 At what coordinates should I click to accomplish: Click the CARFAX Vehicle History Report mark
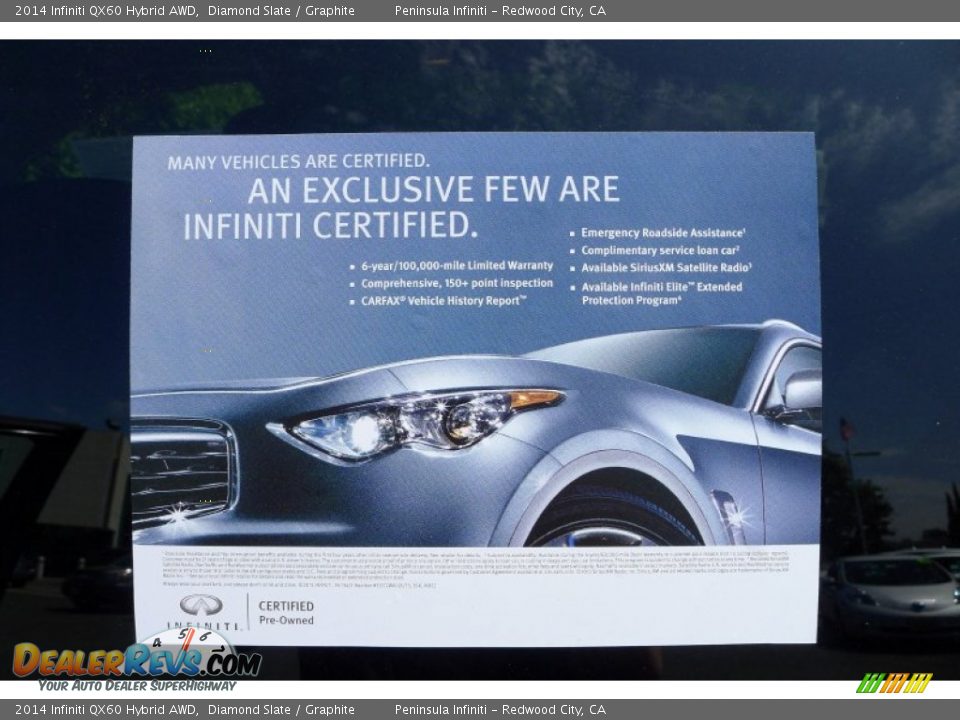point(442,300)
